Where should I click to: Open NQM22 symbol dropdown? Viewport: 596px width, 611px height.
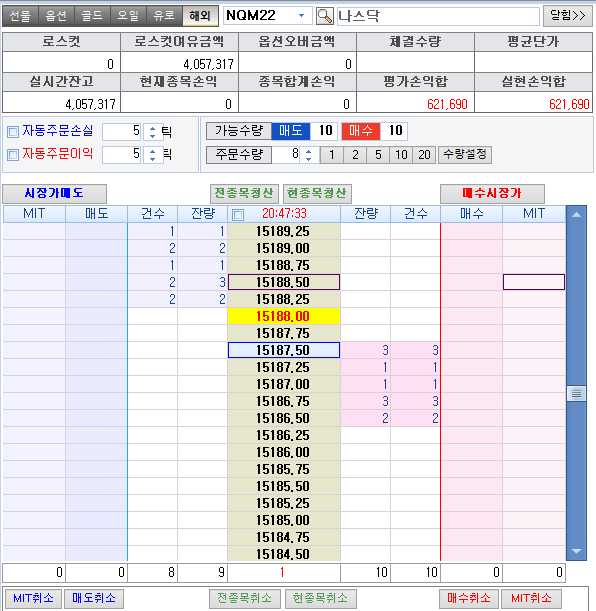[x=301, y=16]
